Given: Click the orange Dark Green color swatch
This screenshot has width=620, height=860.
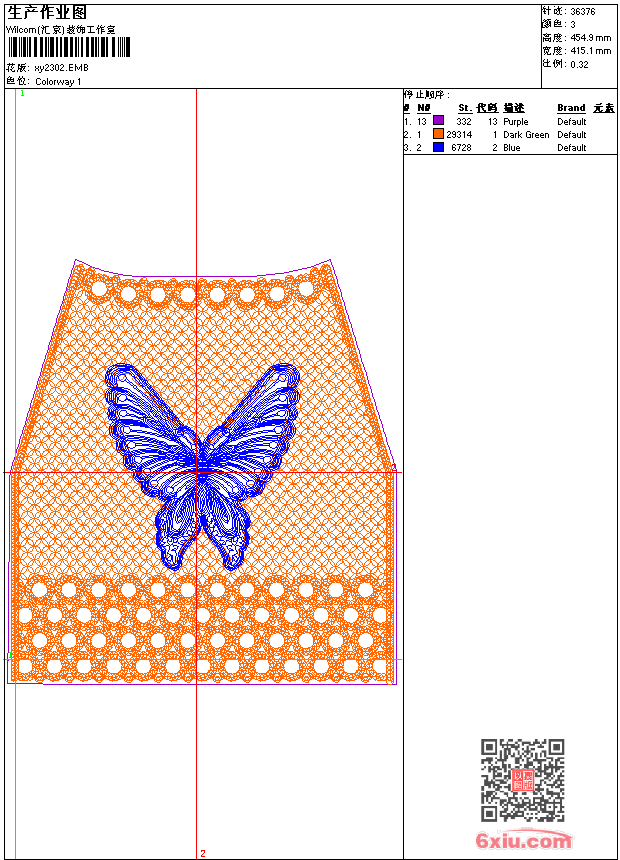Looking at the screenshot, I should click(438, 134).
